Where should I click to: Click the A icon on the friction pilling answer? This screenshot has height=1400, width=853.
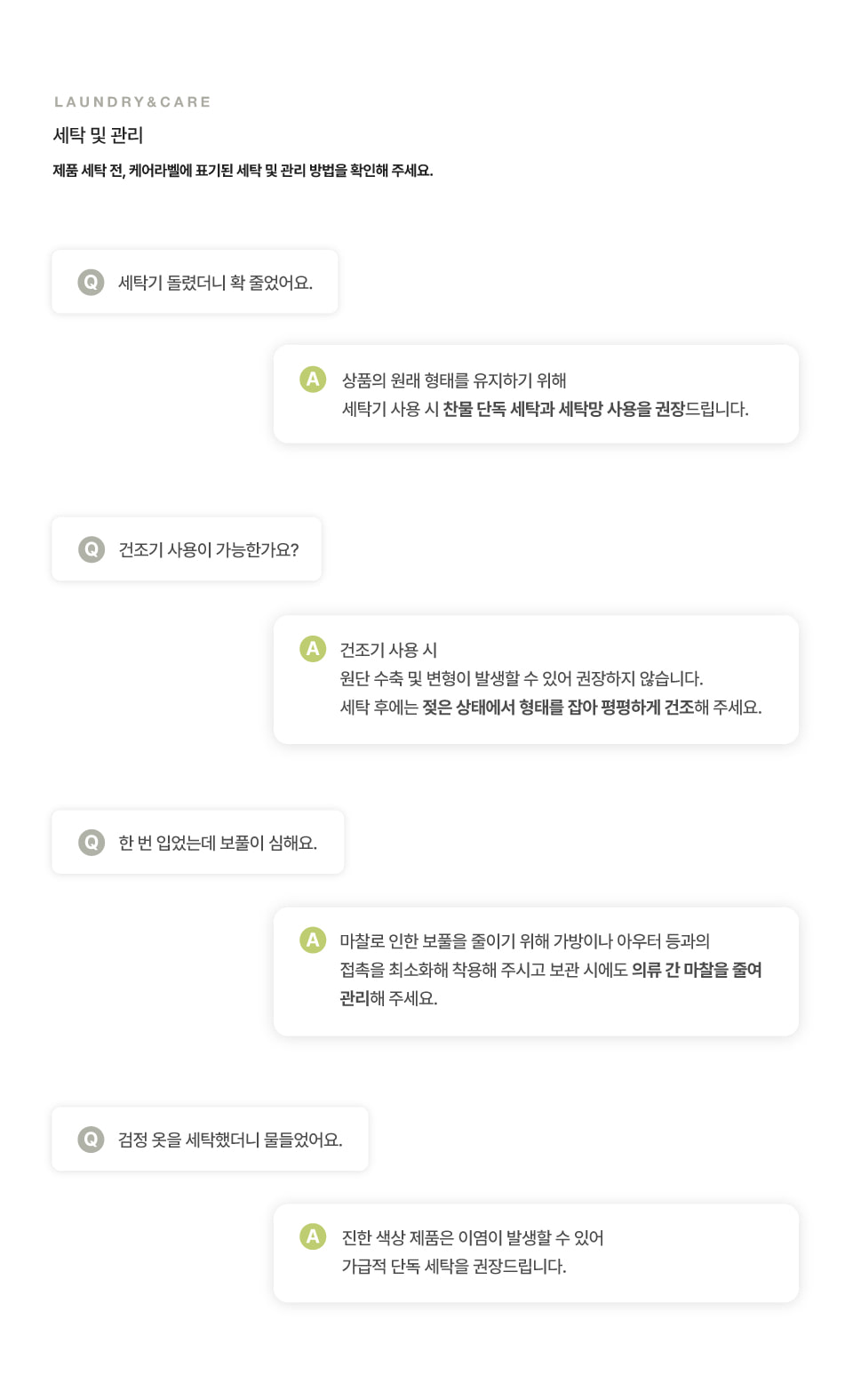(x=313, y=940)
